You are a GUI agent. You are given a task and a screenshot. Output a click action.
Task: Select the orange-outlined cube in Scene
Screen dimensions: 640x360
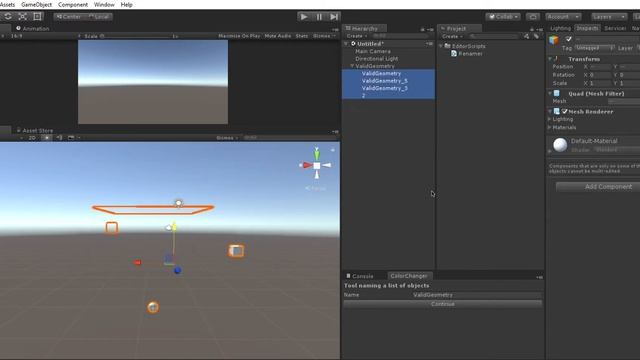tap(236, 251)
